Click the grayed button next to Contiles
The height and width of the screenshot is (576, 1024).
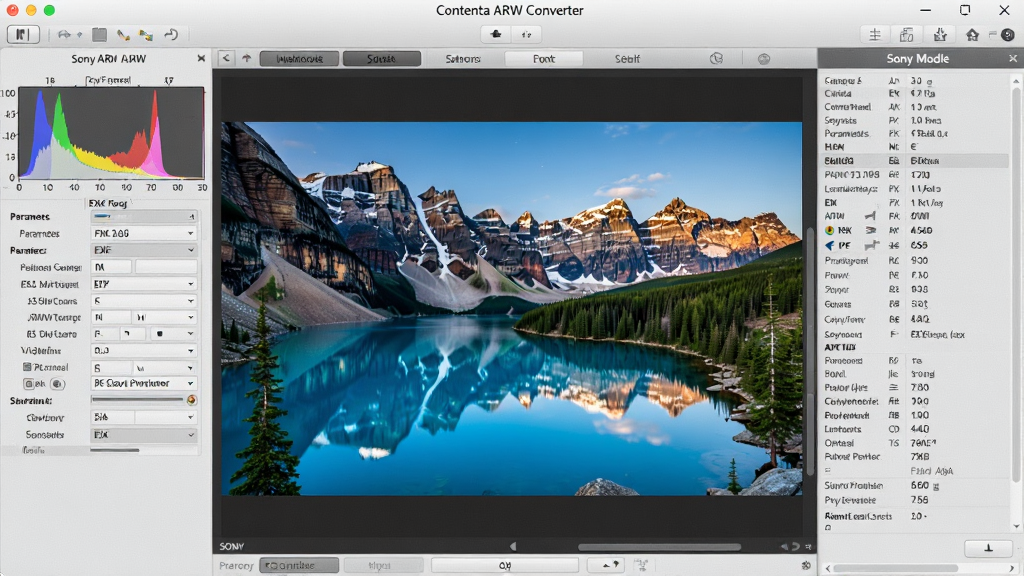(383, 565)
